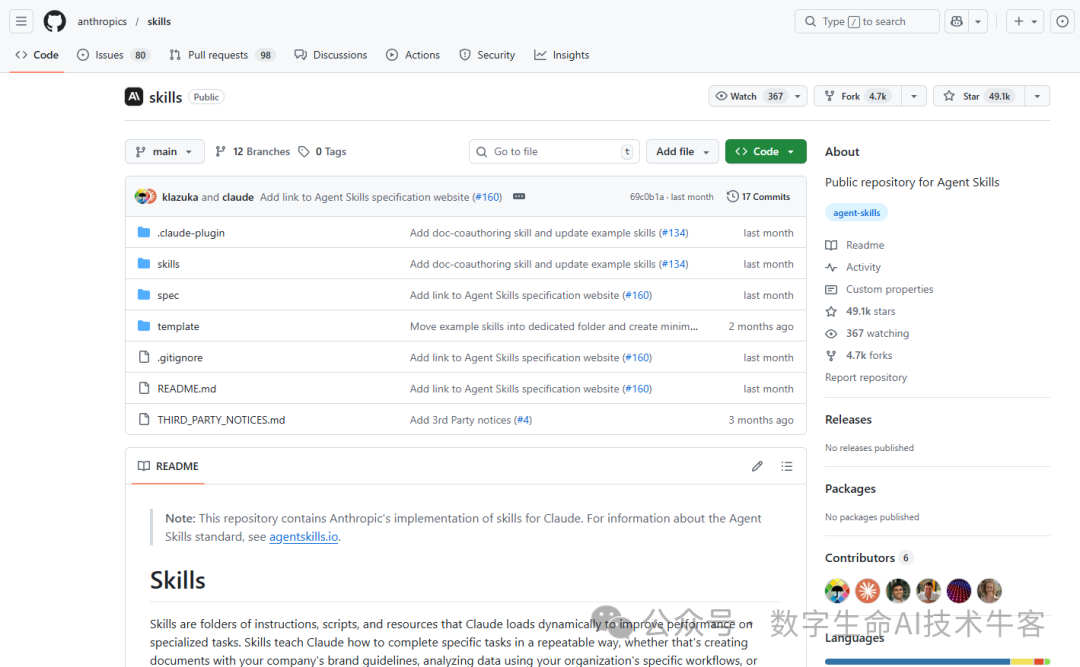The height and width of the screenshot is (667, 1080).
Task: Select the README tab header
Action: (x=168, y=466)
